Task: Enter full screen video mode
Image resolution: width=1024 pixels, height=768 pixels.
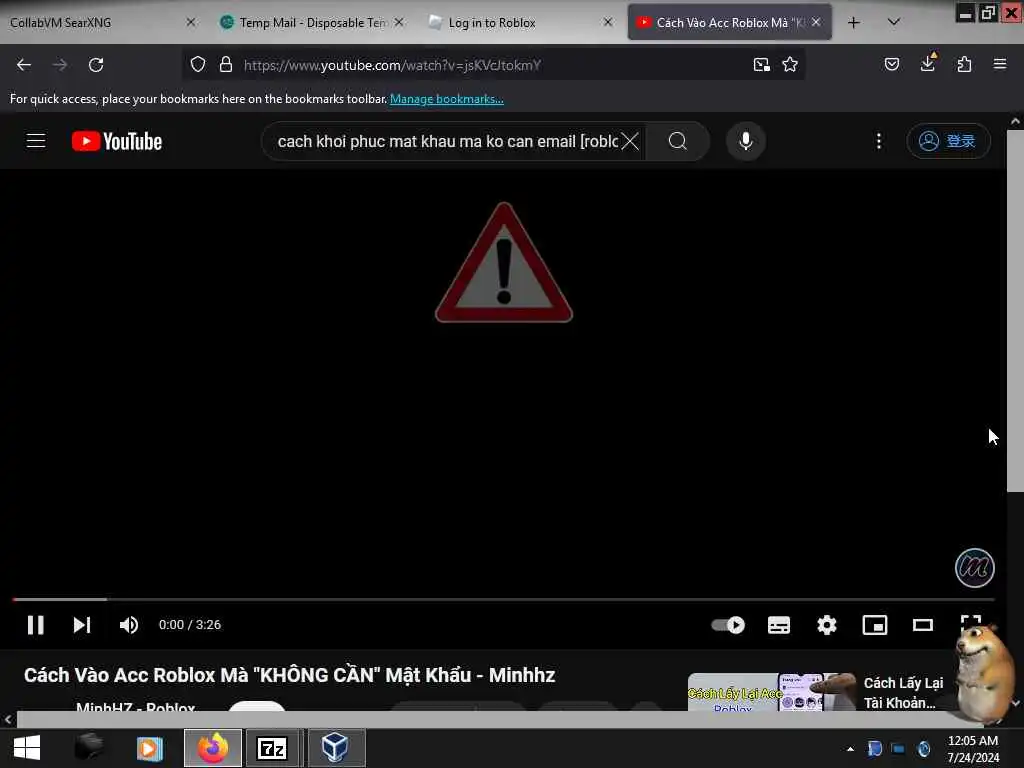Action: coord(970,622)
